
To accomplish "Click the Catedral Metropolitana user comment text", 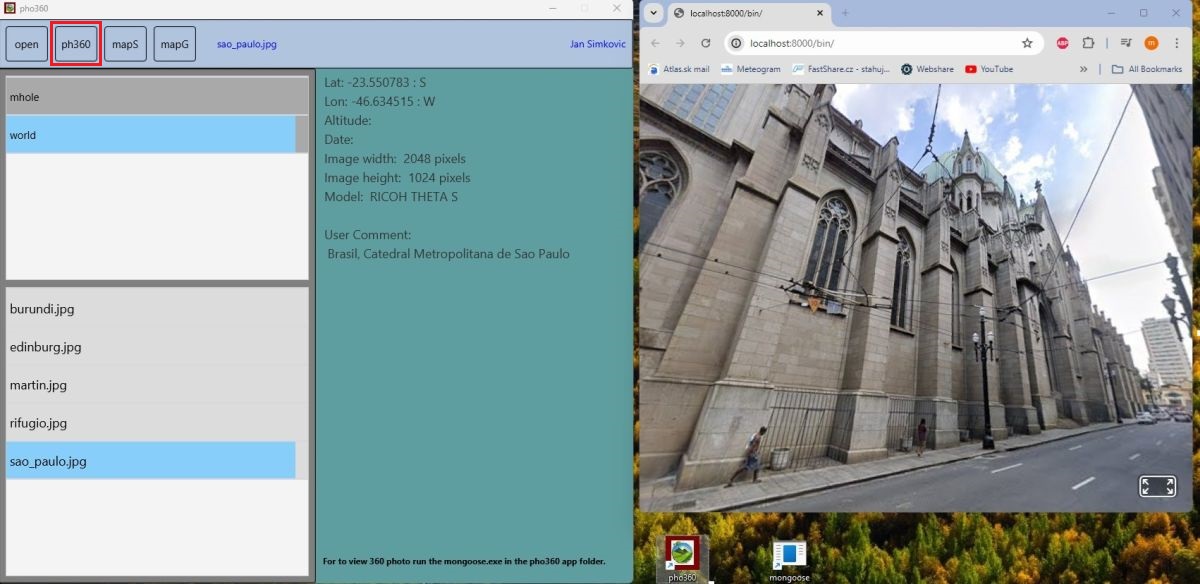I will point(449,254).
